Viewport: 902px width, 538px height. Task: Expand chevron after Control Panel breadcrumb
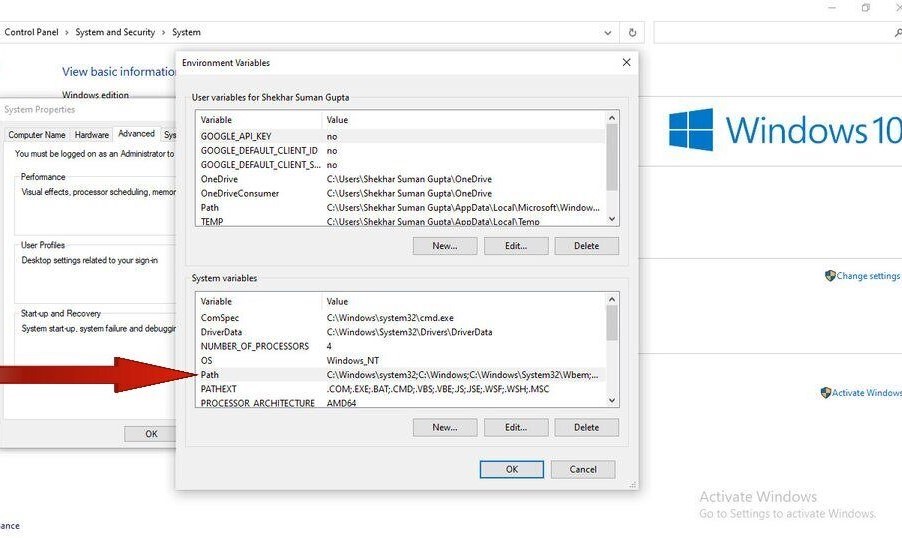(x=67, y=33)
